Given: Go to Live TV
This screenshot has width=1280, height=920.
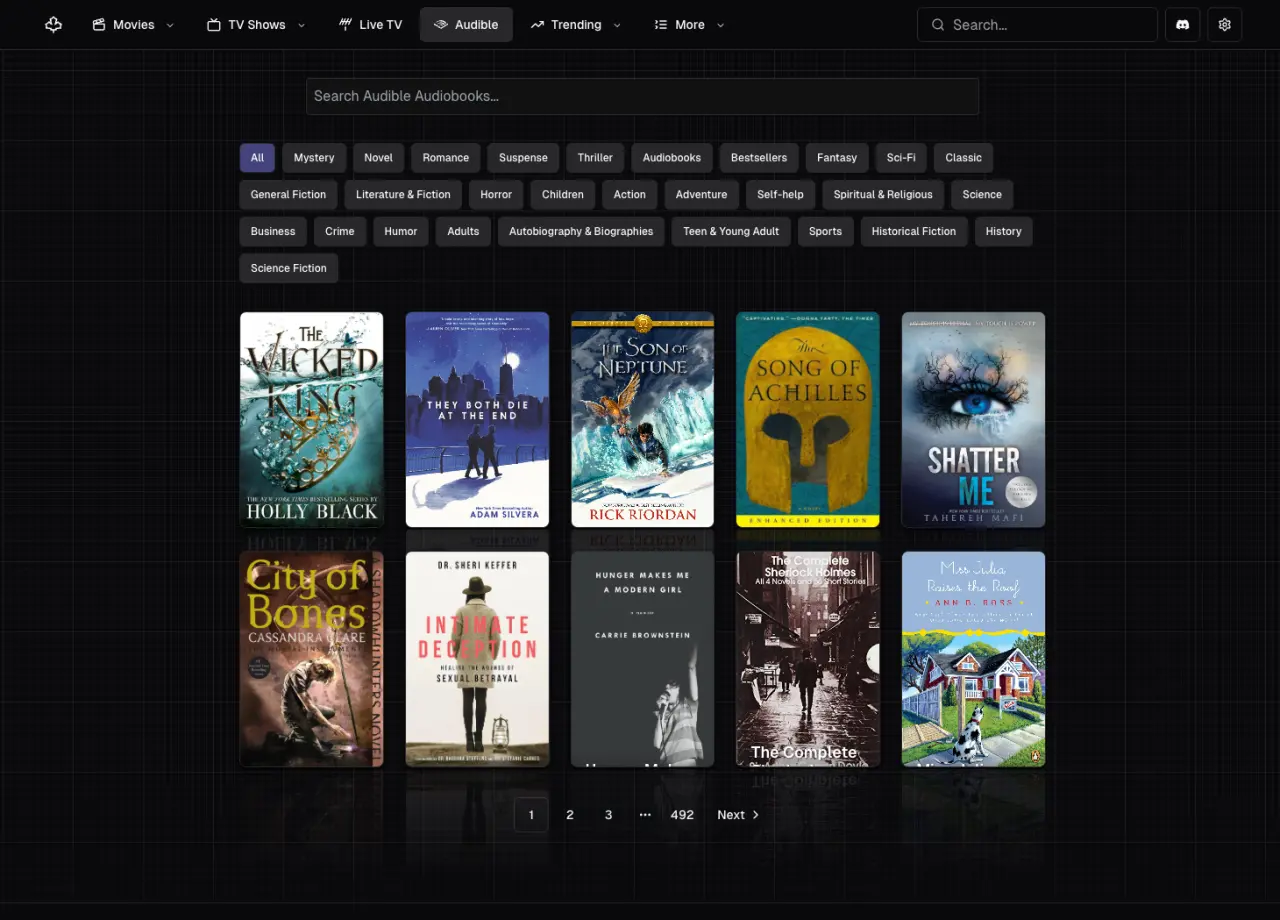Looking at the screenshot, I should coord(370,25).
